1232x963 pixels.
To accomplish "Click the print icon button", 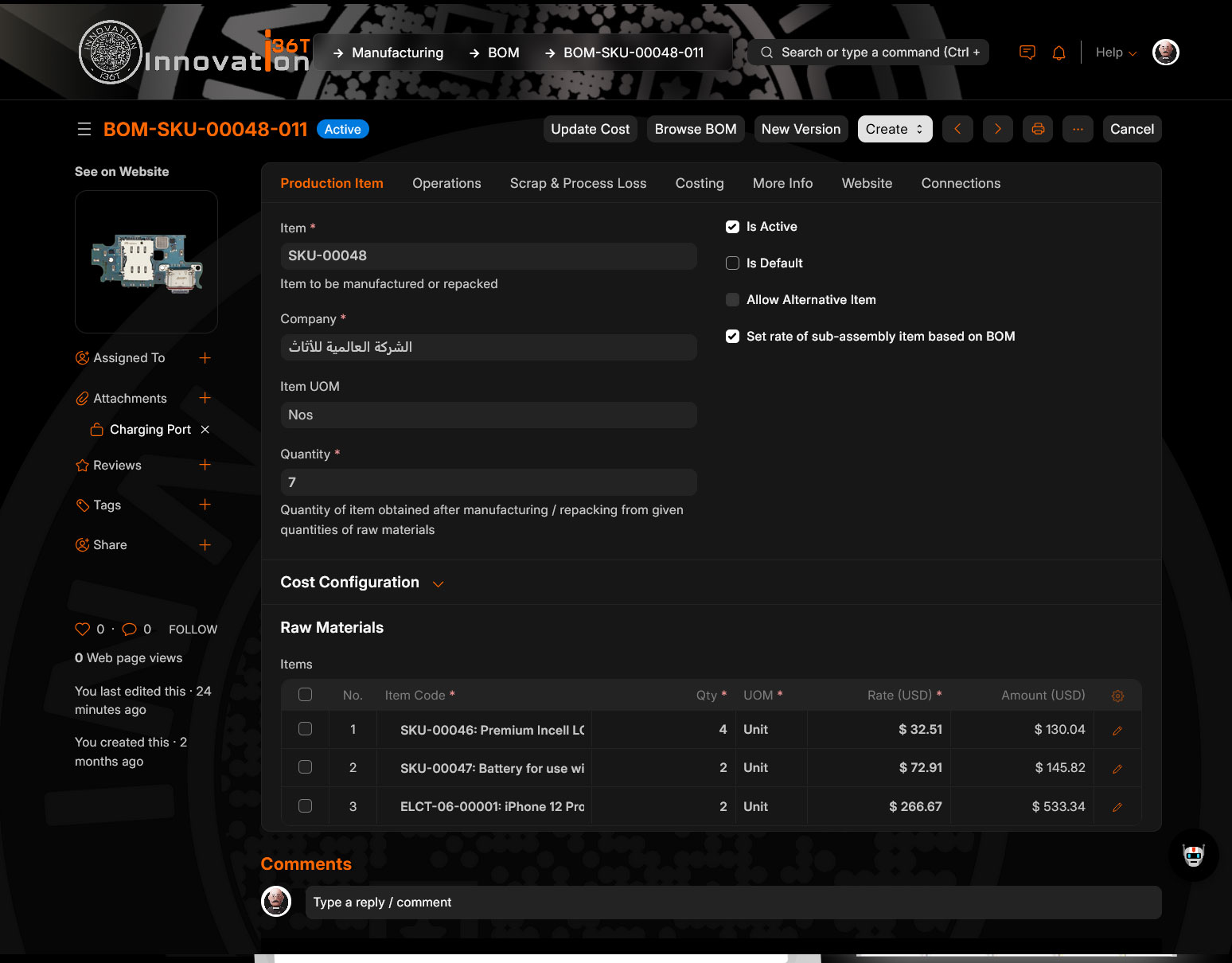I will tap(1038, 129).
